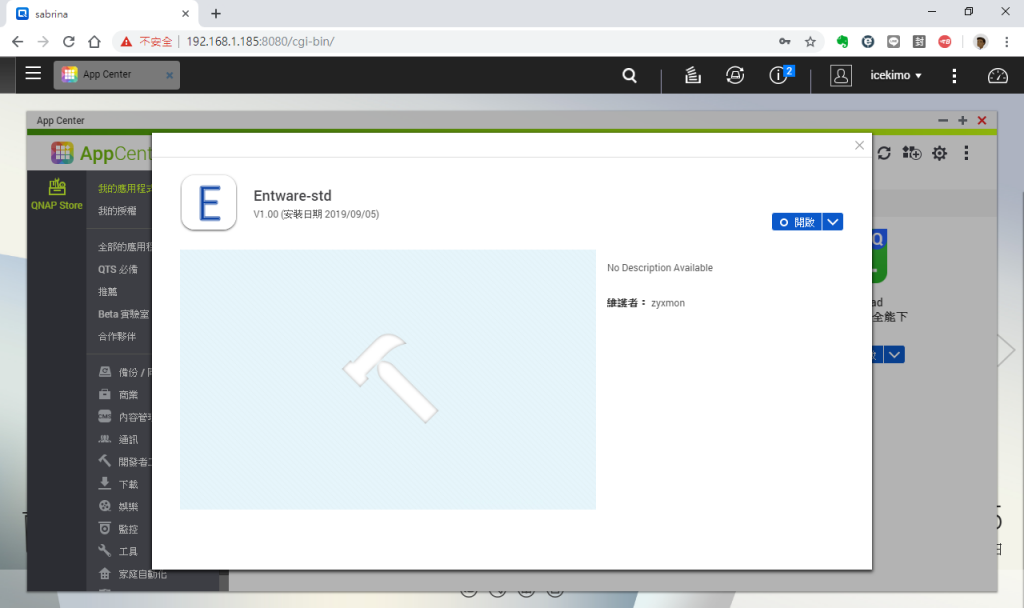The width and height of the screenshot is (1024, 608).
Task: Click the AppCenter logo icon
Action: tap(62, 153)
